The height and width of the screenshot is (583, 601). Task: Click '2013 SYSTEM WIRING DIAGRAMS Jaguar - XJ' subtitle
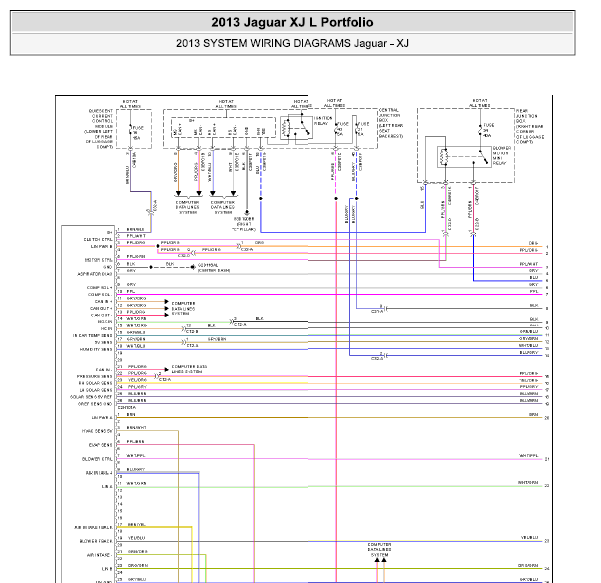[x=292, y=43]
